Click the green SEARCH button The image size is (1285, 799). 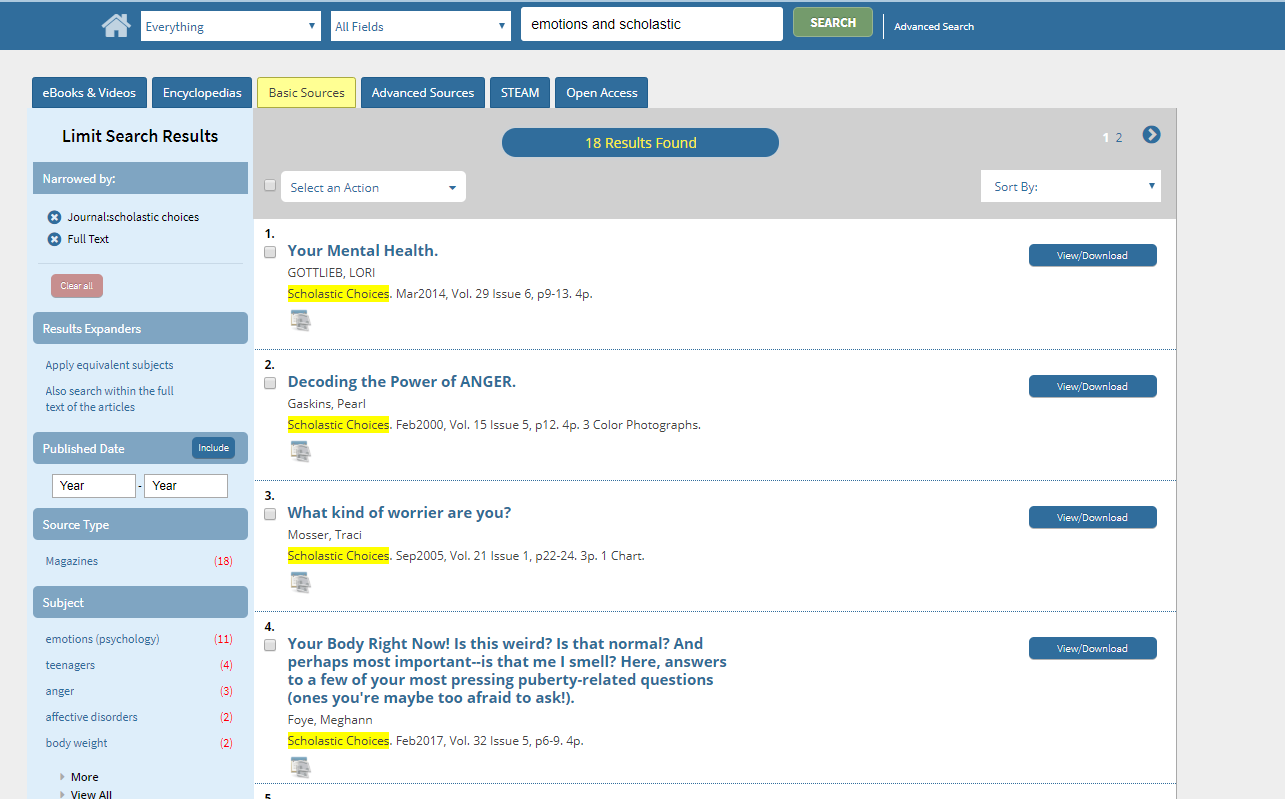[x=833, y=22]
